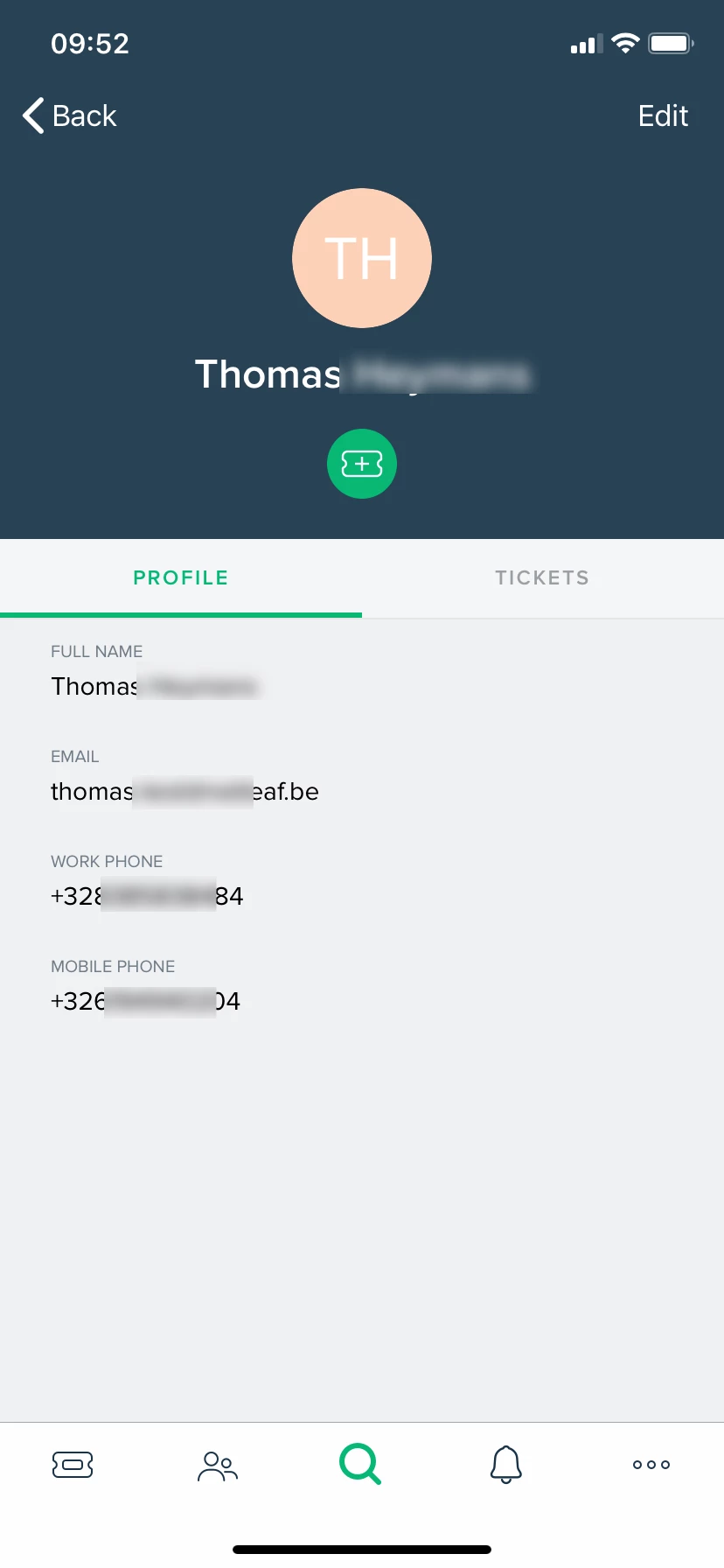Tap the home indicator bar
This screenshot has height=1568, width=724.
click(x=362, y=1550)
